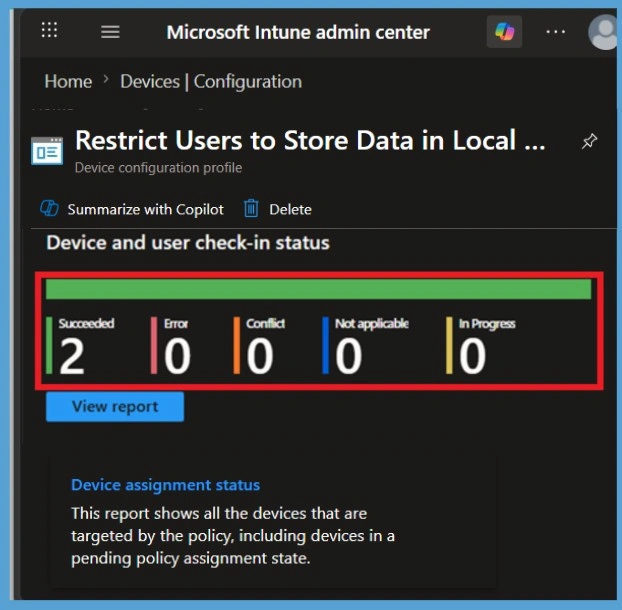The width and height of the screenshot is (622, 610).
Task: Toggle the hamburger navigation menu
Action: [110, 32]
